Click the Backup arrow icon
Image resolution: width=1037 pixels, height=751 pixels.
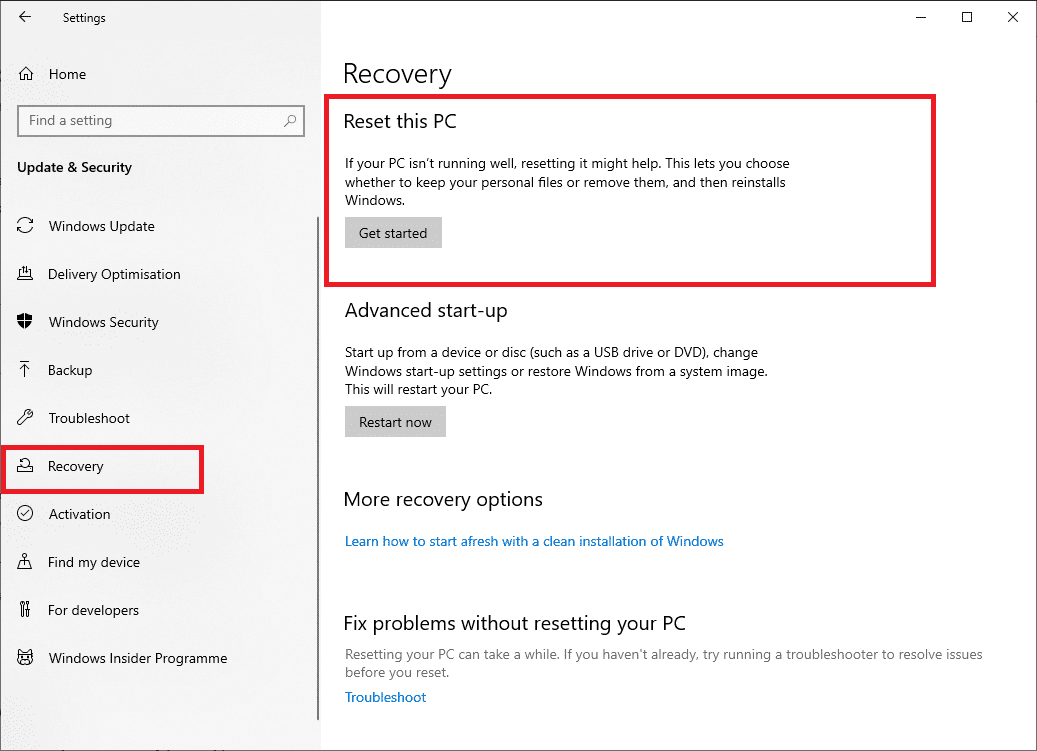[x=24, y=370]
